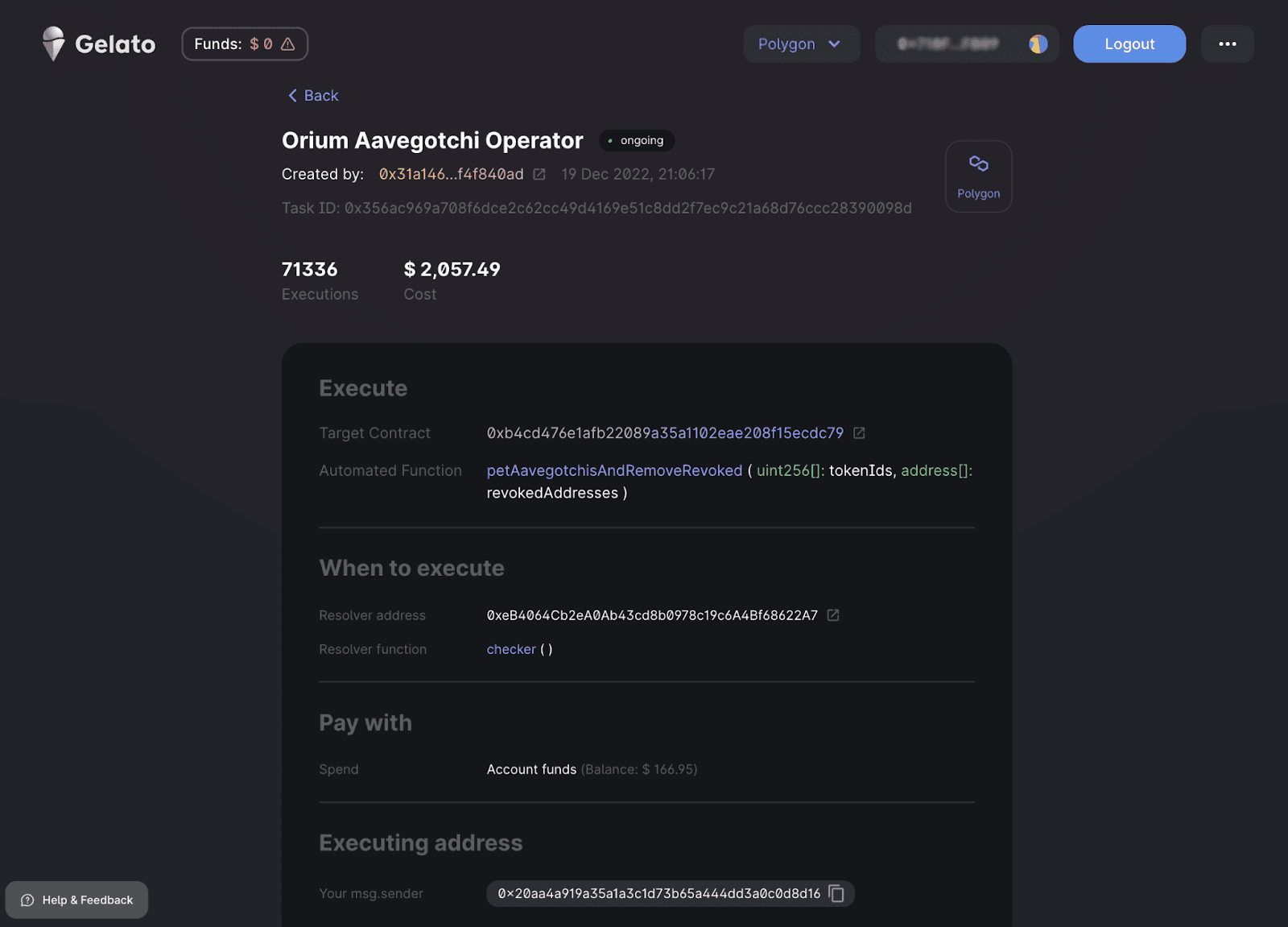This screenshot has height=927, width=1288.
Task: Click the 19 Dec 2022 creation timestamp
Action: click(638, 174)
